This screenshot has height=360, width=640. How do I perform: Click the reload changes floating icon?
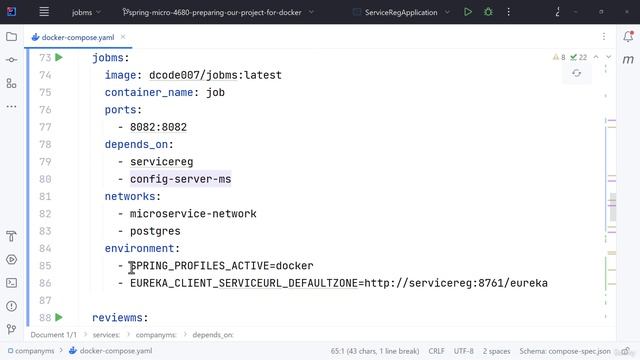point(576,73)
